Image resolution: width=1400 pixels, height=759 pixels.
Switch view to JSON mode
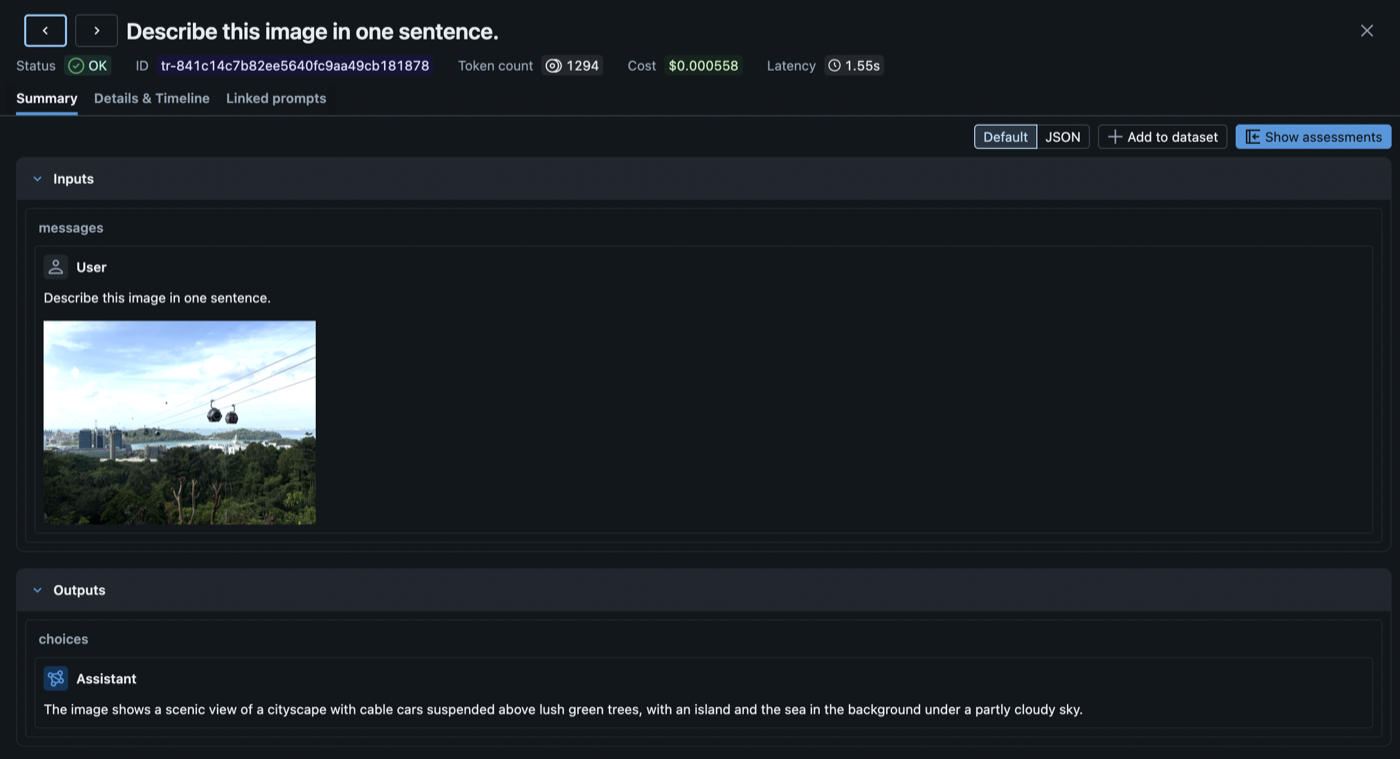[x=1062, y=137]
